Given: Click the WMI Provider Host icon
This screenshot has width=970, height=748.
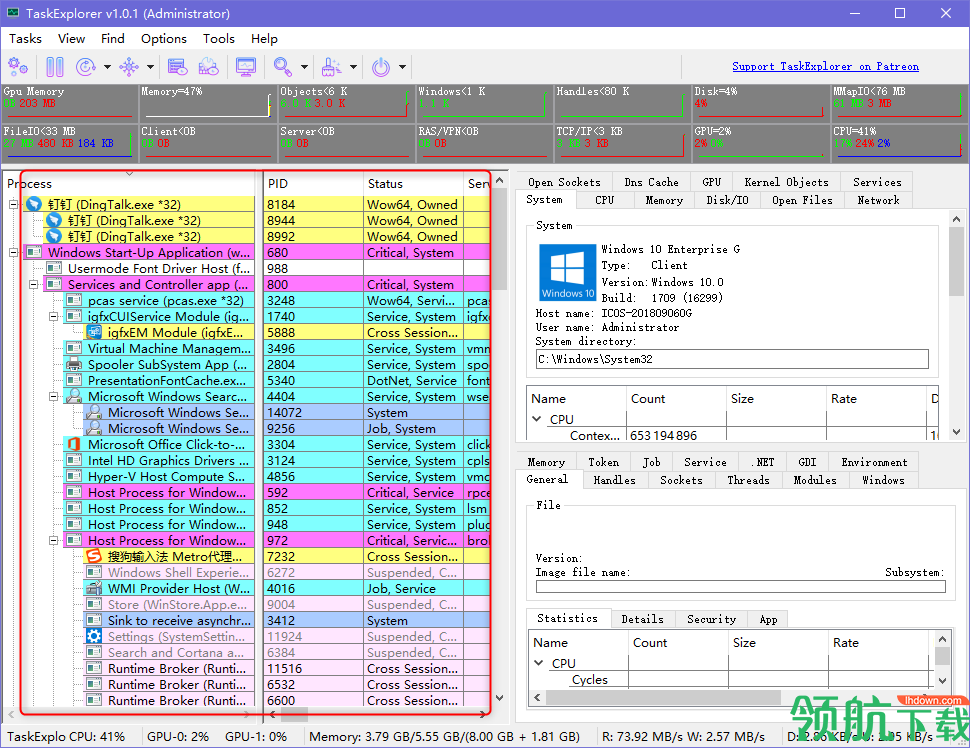Looking at the screenshot, I should pos(94,588).
